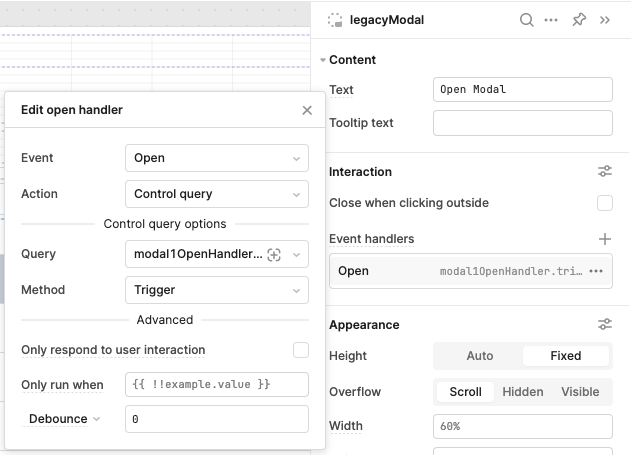This screenshot has width=631, height=455.
Task: Add a new event handler with plus
Action: click(x=604, y=239)
